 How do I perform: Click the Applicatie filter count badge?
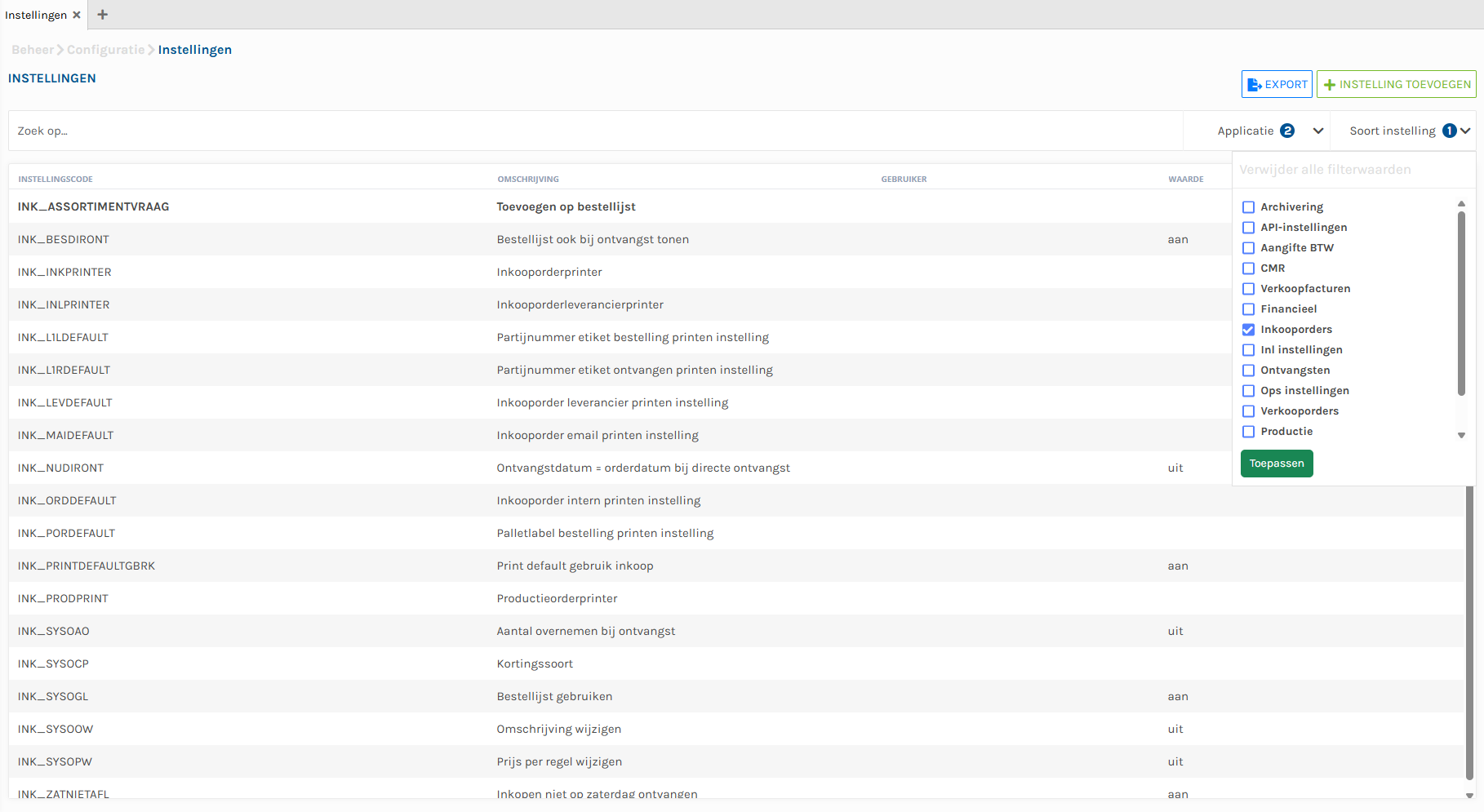[x=1287, y=131]
